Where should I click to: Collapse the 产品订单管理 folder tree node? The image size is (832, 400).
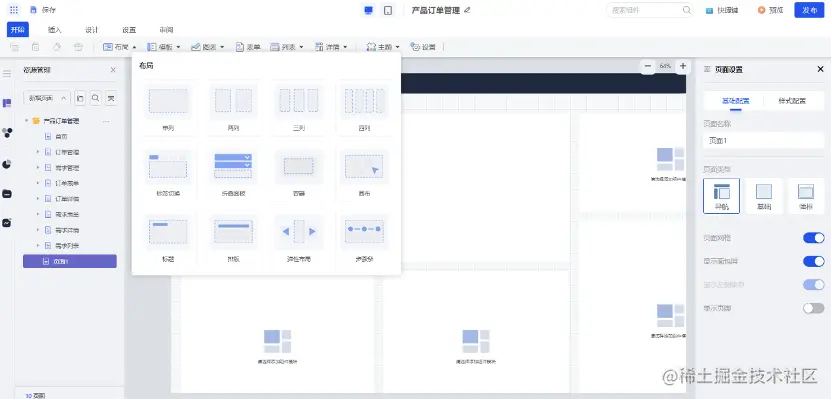tap(27, 121)
